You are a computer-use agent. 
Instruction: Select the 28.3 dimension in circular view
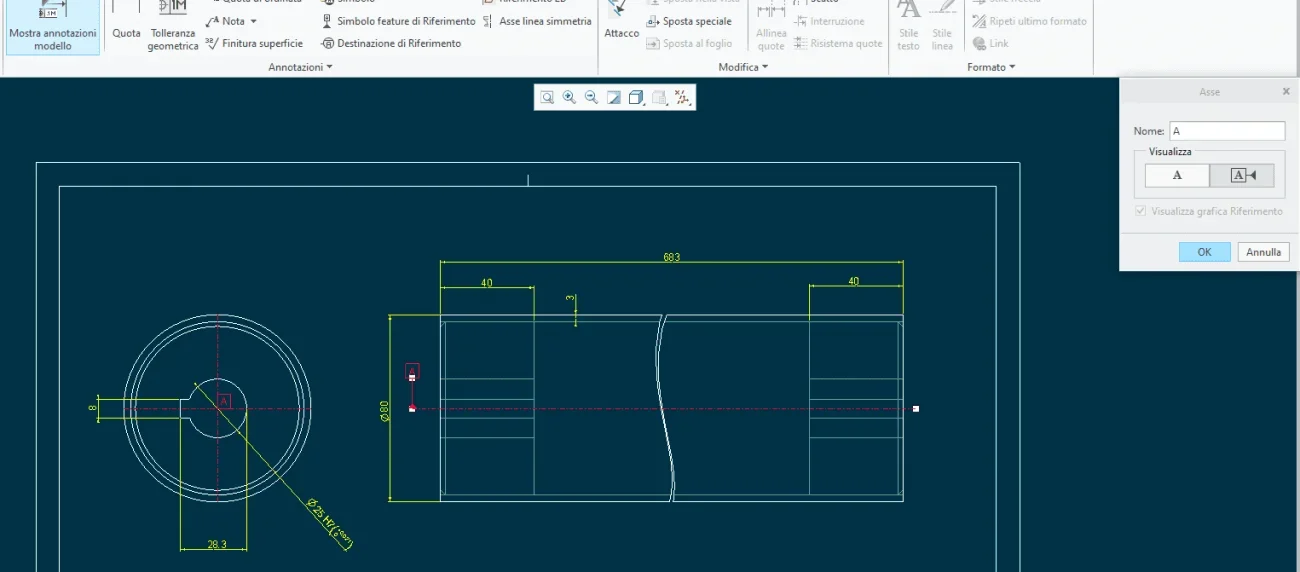coord(217,545)
